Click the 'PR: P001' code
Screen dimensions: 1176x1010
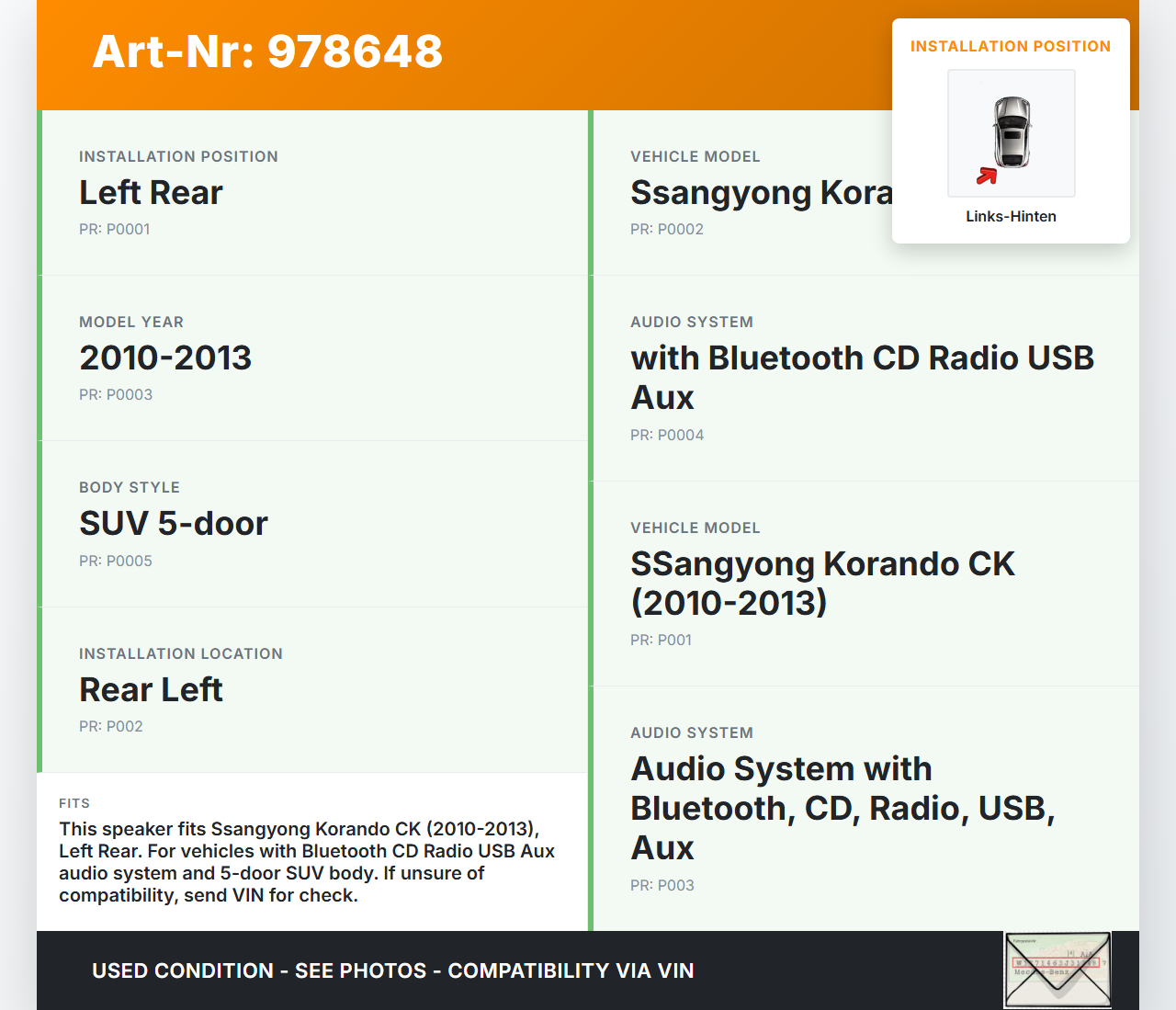661,641
